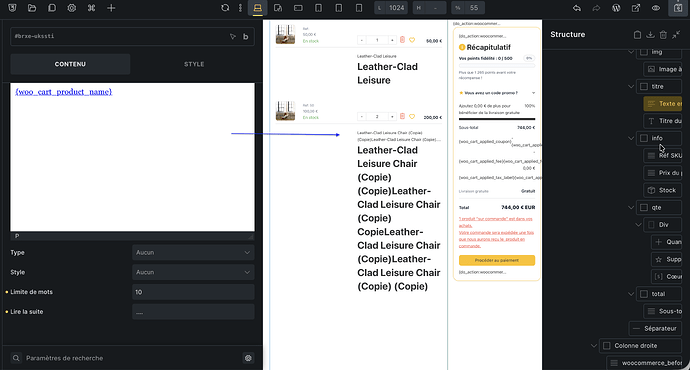Click the redo arrow icon

click(596, 8)
